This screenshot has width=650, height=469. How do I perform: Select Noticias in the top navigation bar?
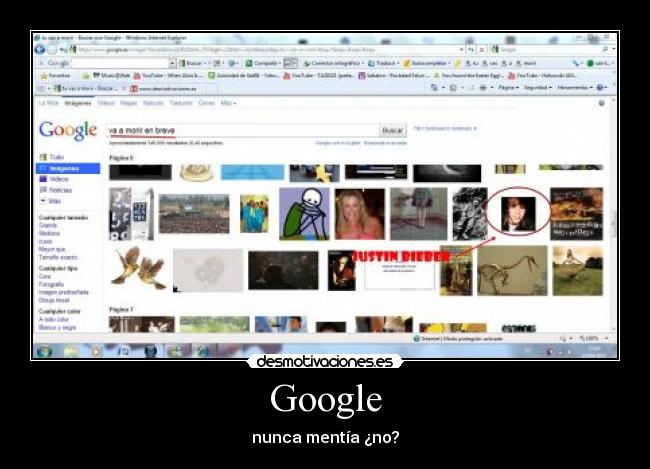pyautogui.click(x=153, y=103)
